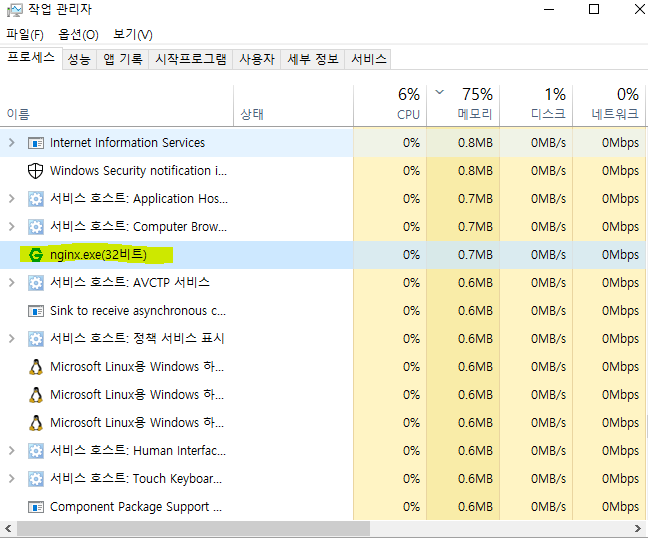648x540 pixels.
Task: Sort by the 상태 column header
Action: click(293, 106)
